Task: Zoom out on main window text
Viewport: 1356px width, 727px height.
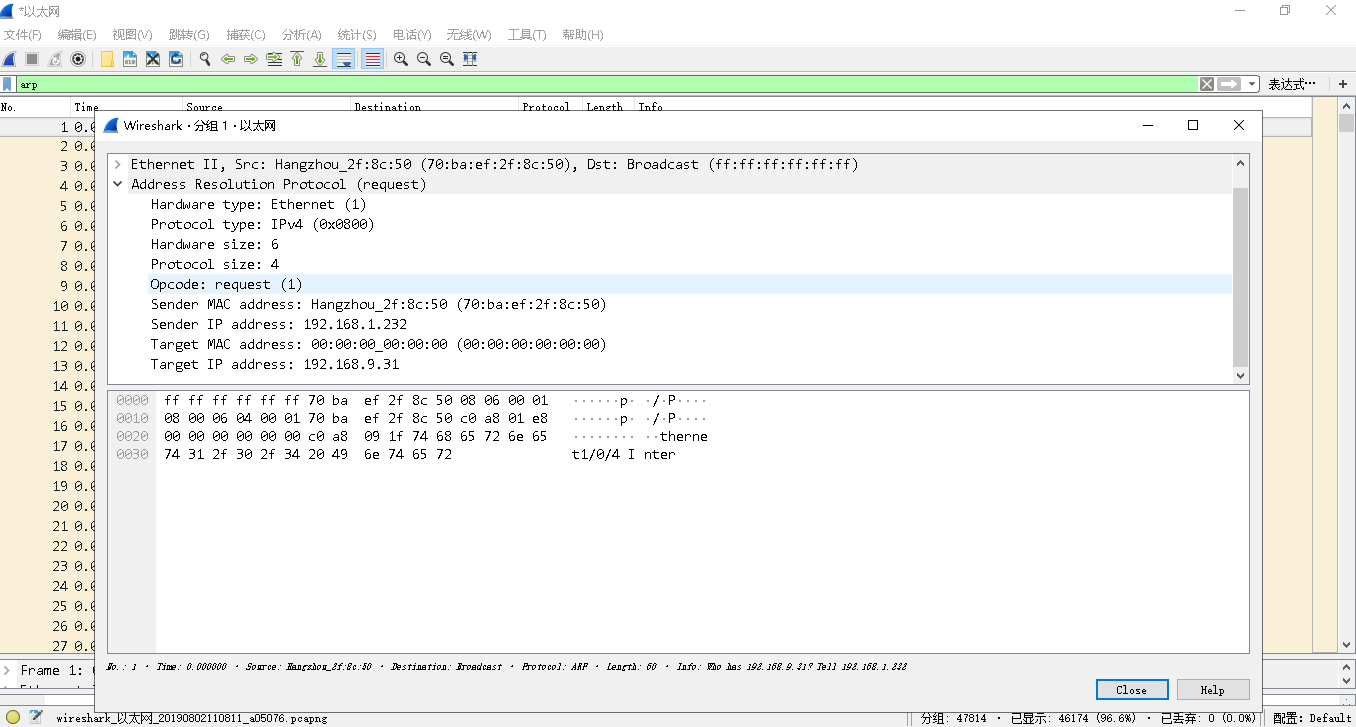Action: 424,59
